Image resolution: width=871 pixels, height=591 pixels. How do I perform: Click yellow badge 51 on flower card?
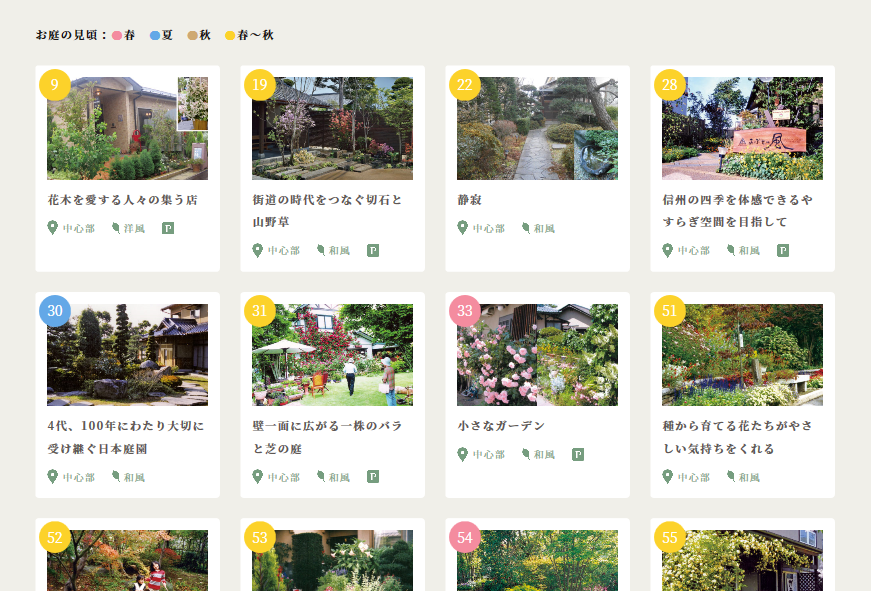point(669,310)
